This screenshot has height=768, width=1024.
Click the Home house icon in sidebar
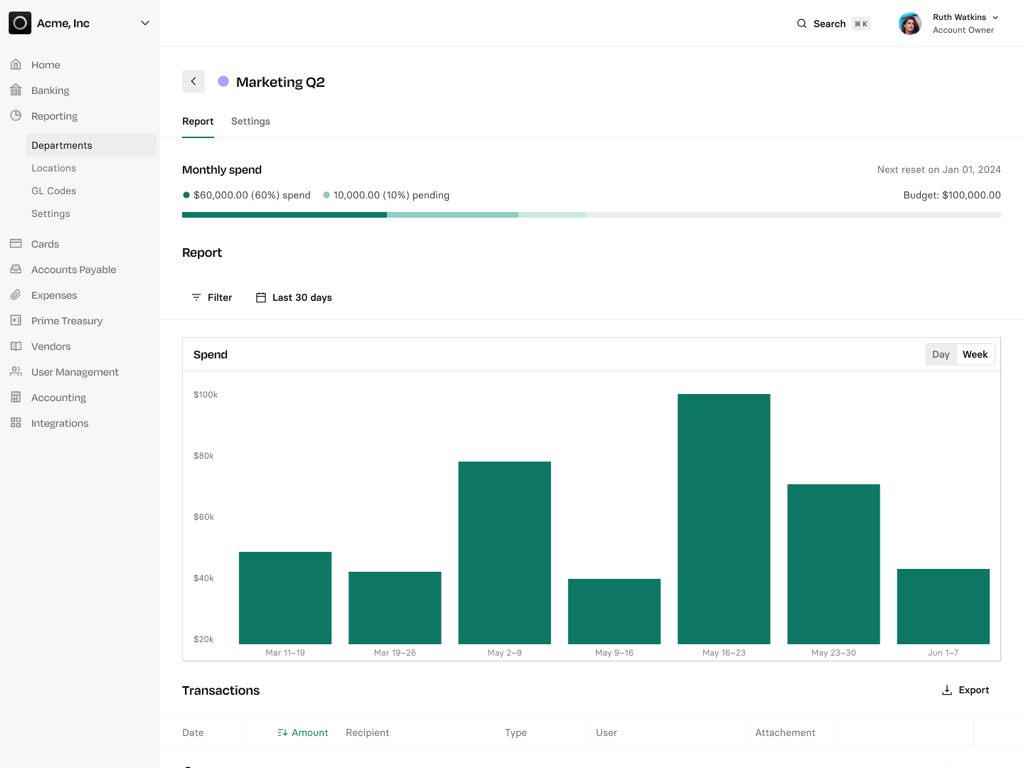click(x=16, y=65)
